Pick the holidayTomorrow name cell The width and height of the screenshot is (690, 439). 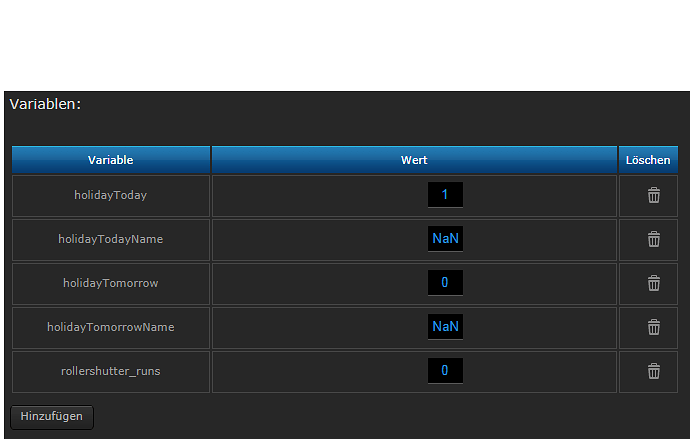[110, 283]
